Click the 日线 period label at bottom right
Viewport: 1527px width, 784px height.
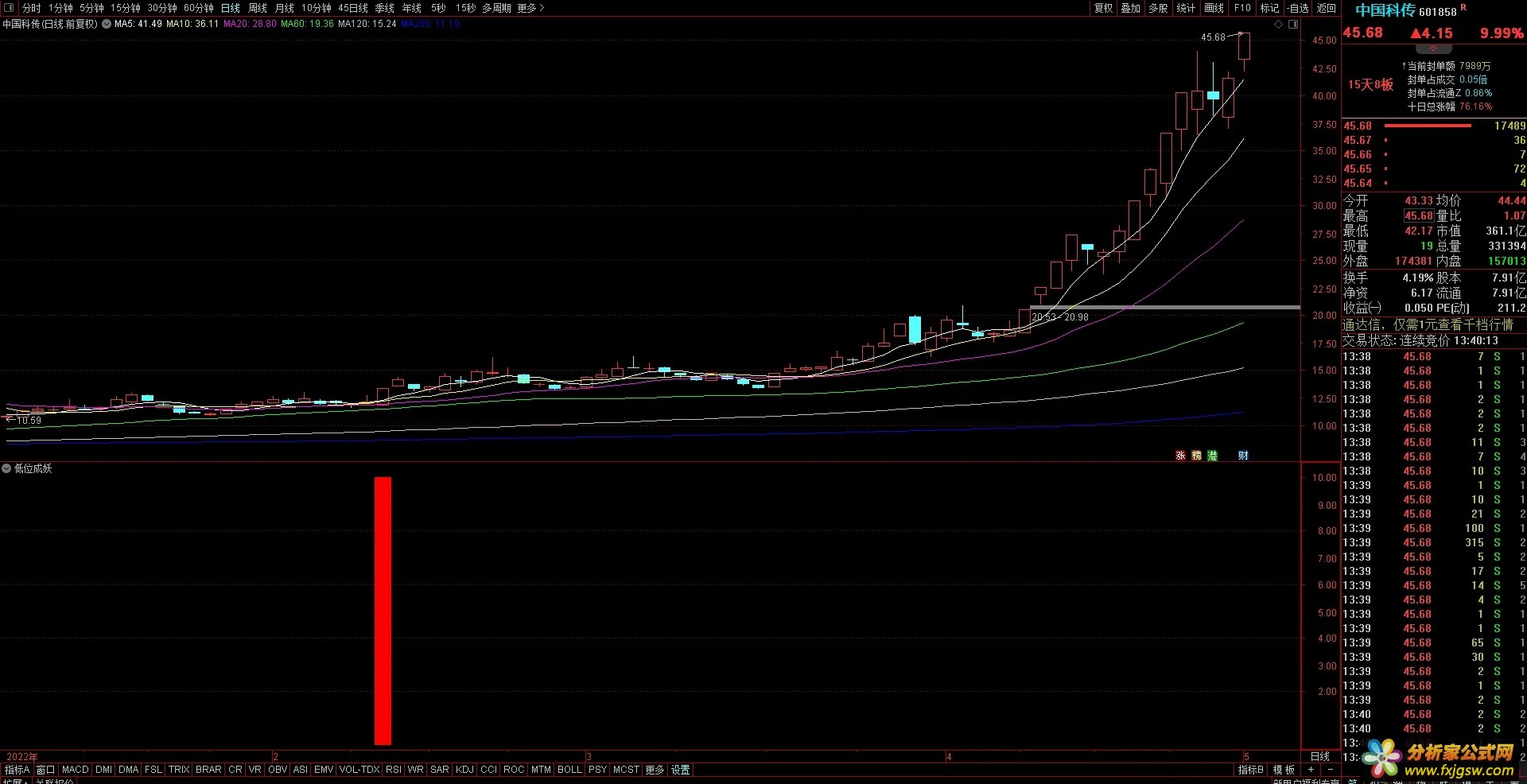(1320, 756)
